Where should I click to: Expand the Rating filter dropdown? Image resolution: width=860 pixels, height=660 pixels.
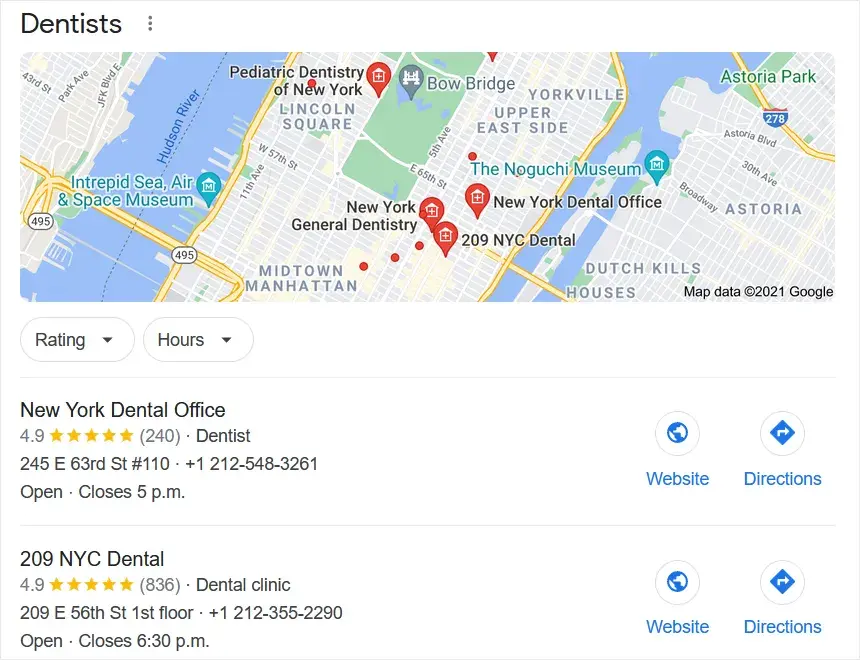click(77, 340)
